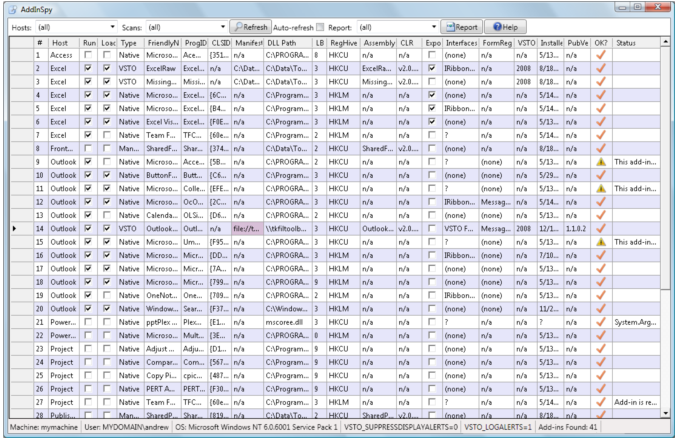This screenshot has height=439, width=675.
Task: Click 'Excel Vis...' friendly name in row 6
Action: pos(161,122)
